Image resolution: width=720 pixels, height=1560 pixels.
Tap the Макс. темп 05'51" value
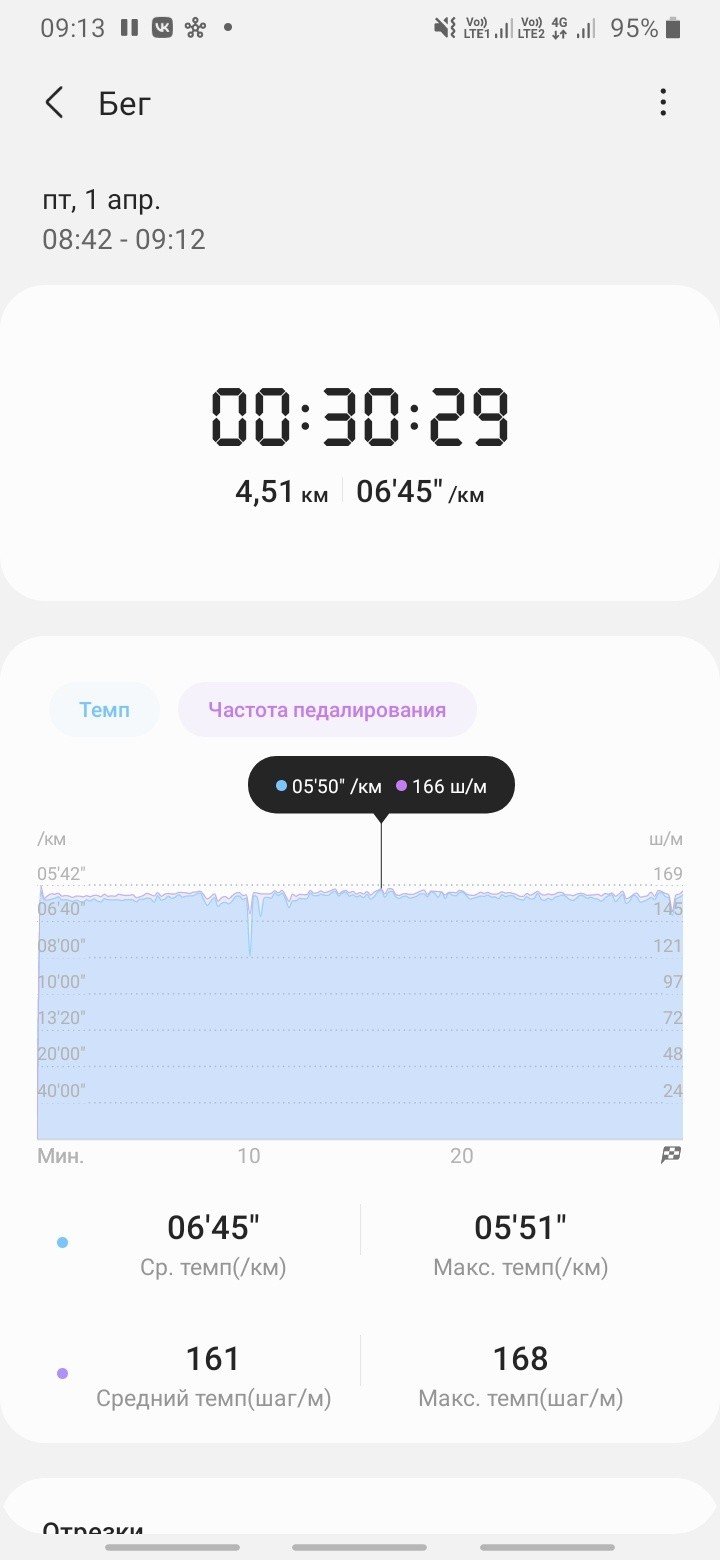pos(520,1227)
